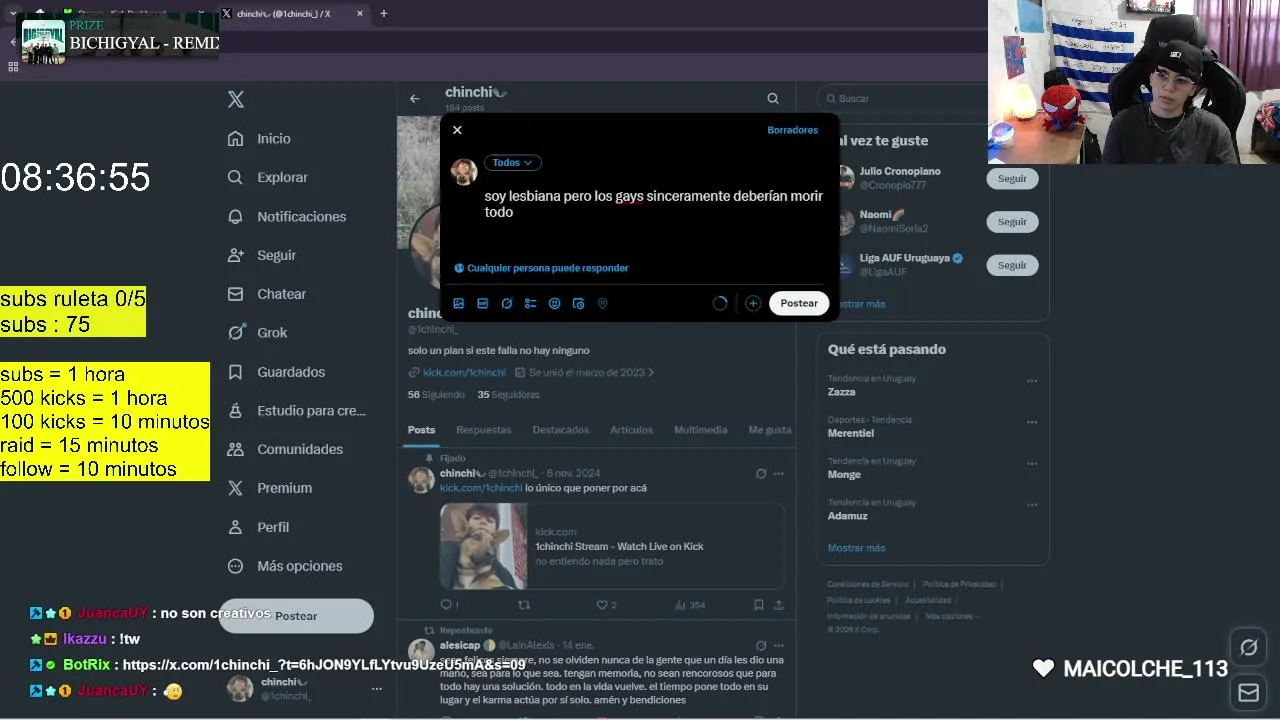The image size is (1280, 720).
Task: Click the X logo in sidebar
Action: tap(236, 99)
